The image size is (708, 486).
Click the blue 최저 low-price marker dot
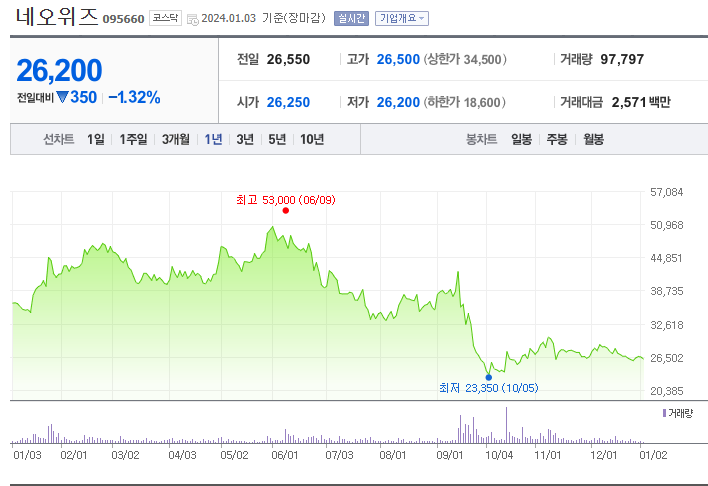point(489,377)
